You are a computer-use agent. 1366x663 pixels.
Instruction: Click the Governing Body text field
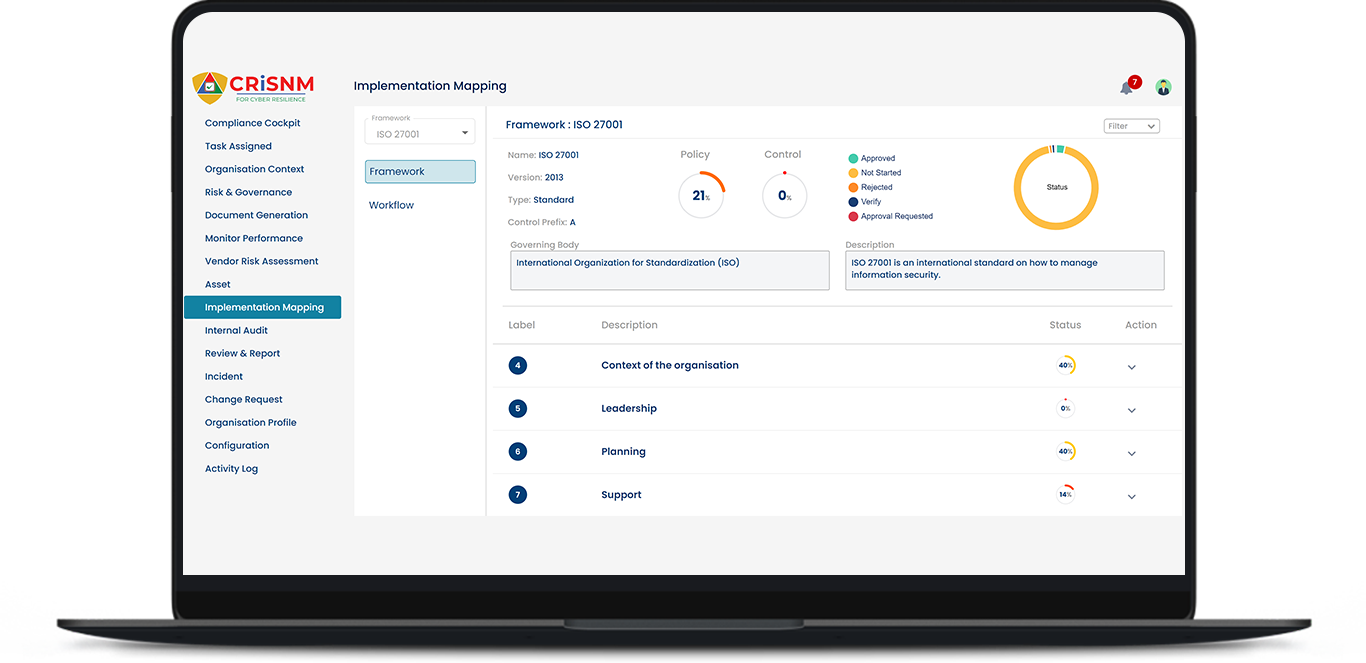[x=669, y=270]
